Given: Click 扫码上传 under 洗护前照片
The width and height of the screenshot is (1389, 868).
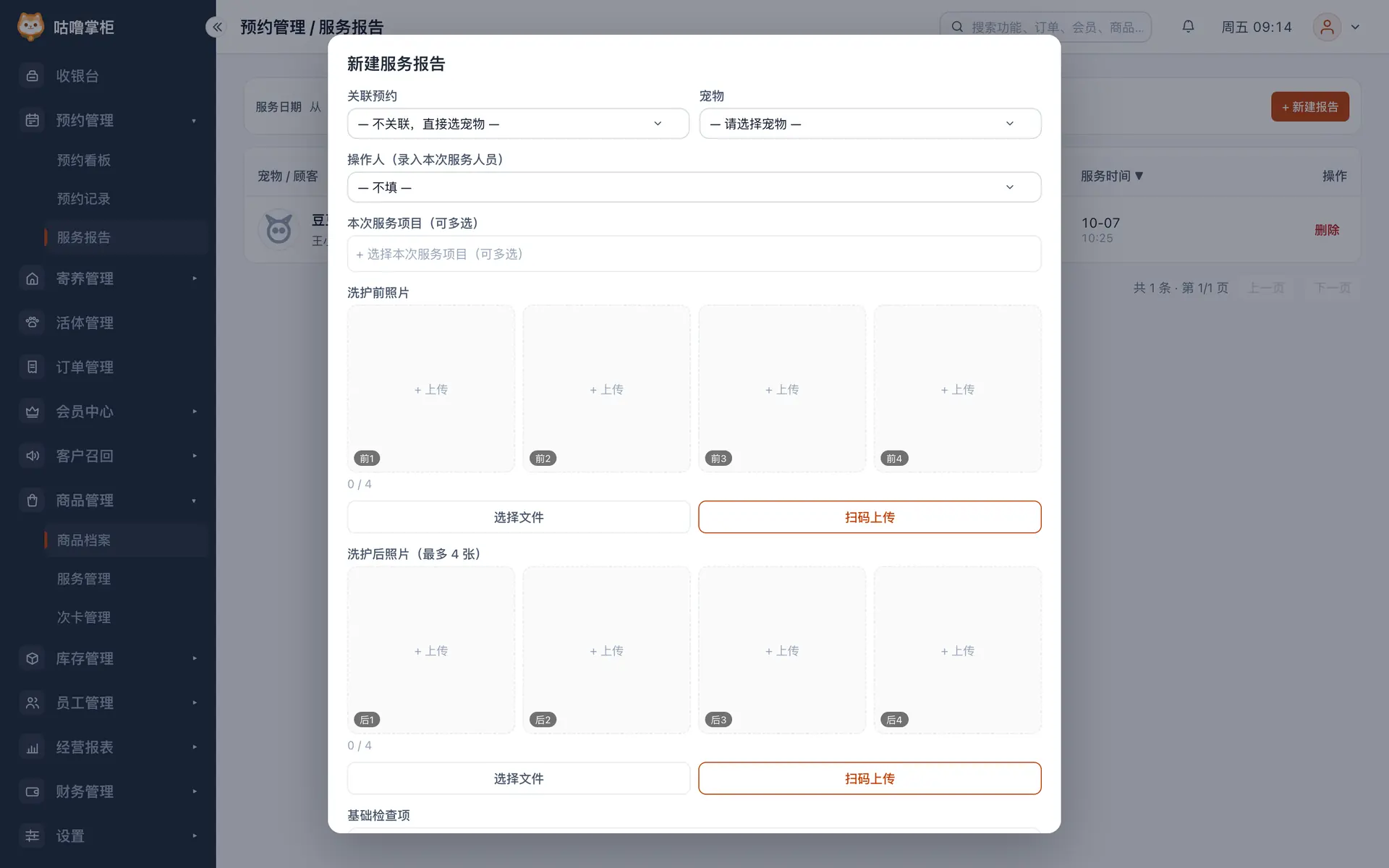Looking at the screenshot, I should pos(870,517).
